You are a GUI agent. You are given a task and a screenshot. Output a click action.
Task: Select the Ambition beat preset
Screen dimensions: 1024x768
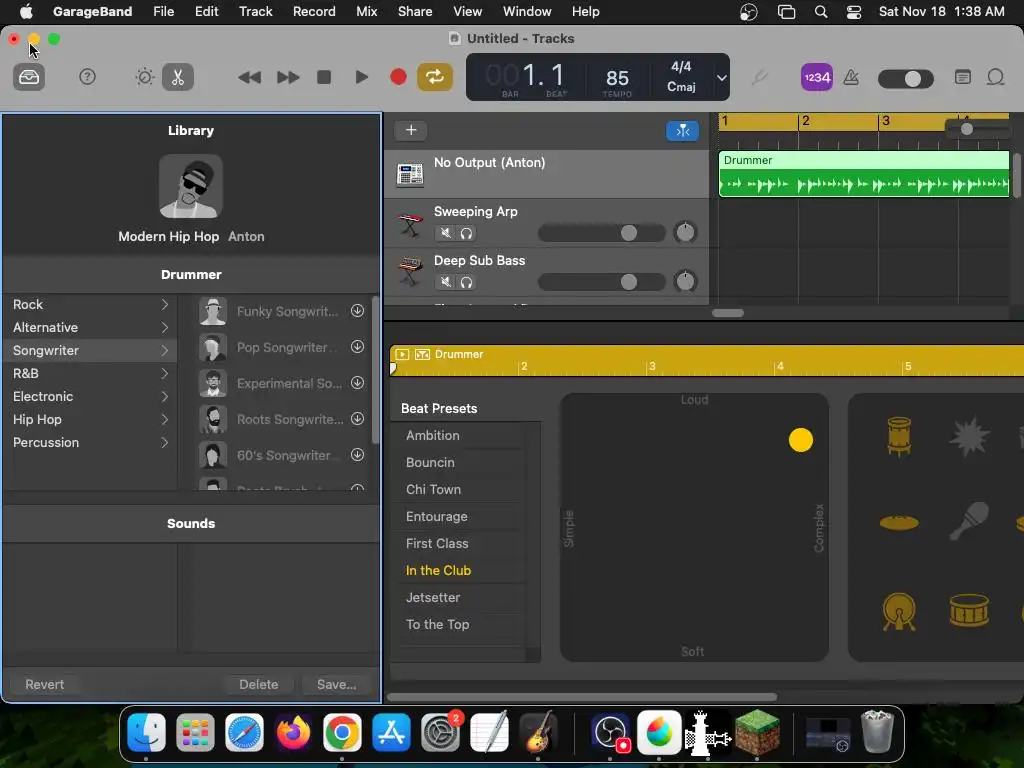pos(433,436)
